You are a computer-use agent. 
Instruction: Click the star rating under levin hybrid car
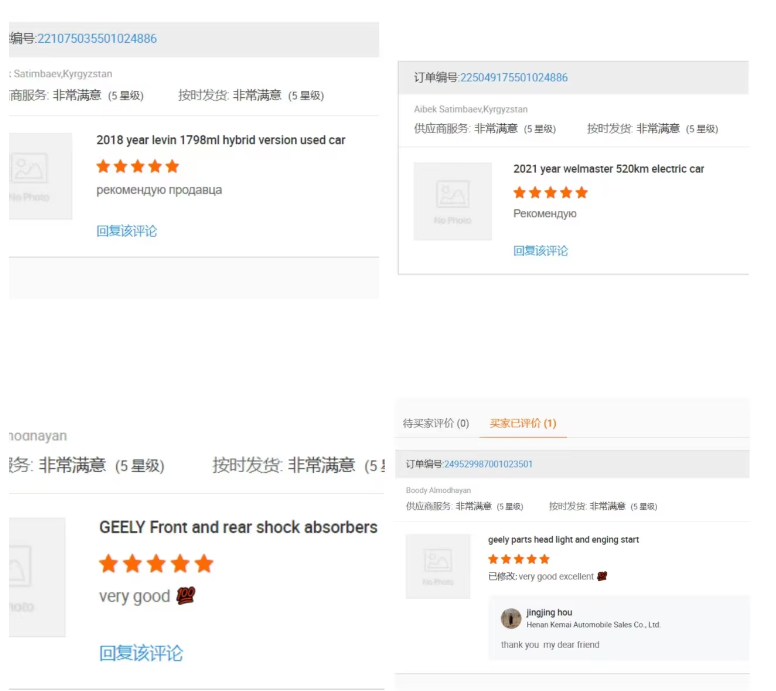pyautogui.click(x=138, y=166)
